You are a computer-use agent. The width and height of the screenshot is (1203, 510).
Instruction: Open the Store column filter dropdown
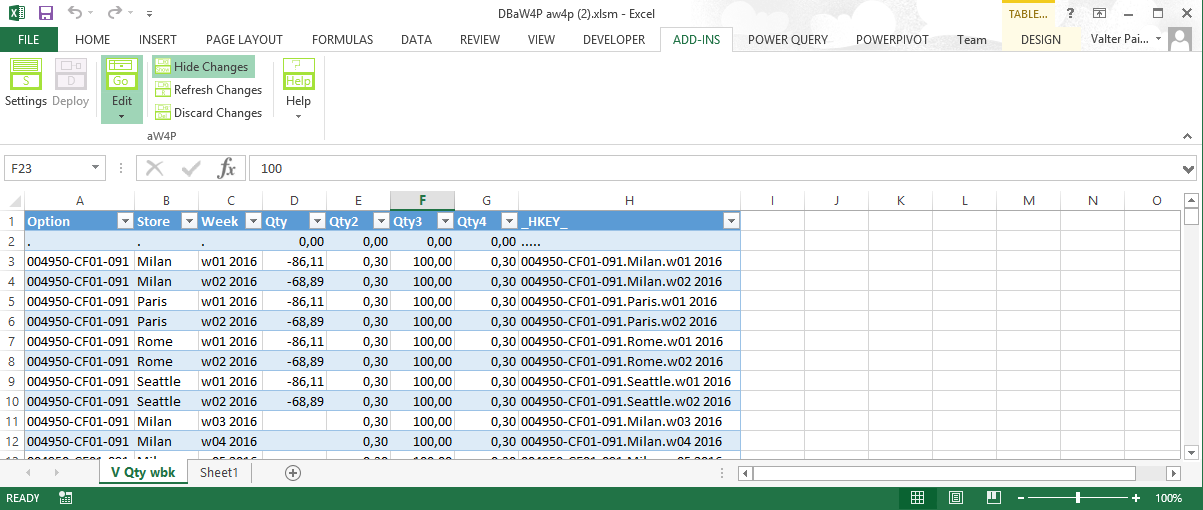[x=189, y=221]
